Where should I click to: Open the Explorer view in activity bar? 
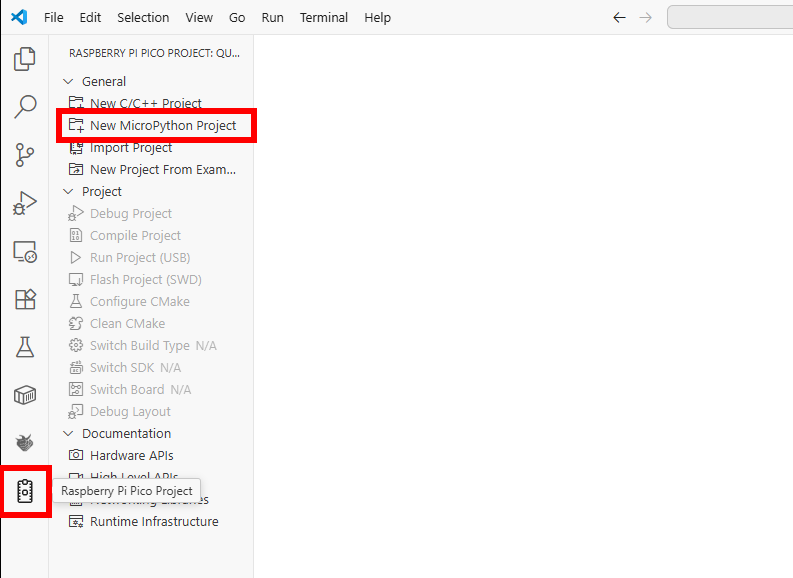24,59
